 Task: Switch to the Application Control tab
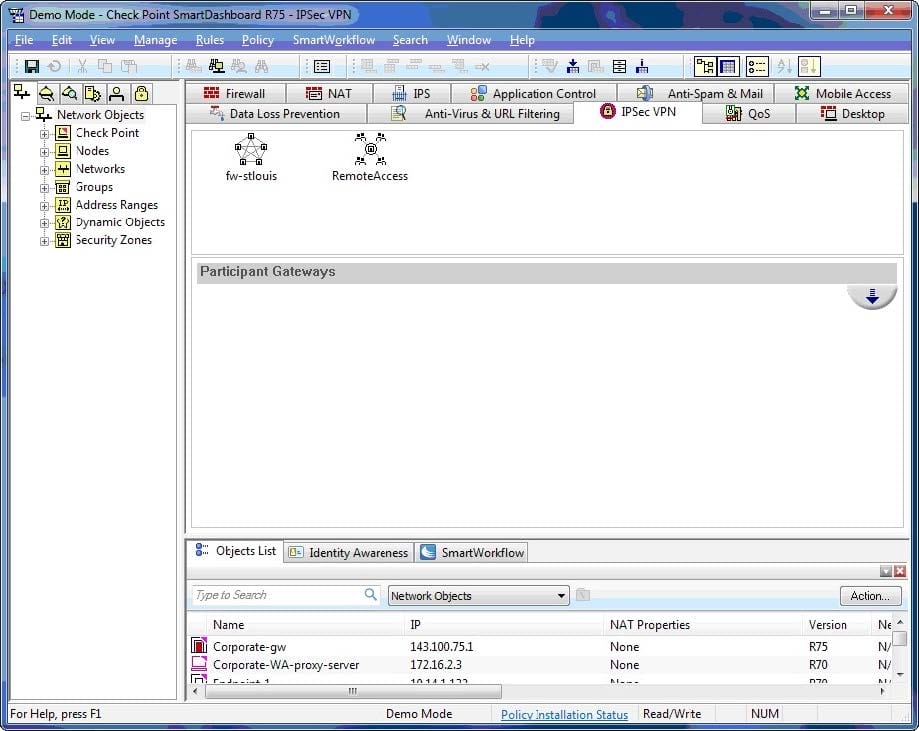[x=533, y=94]
